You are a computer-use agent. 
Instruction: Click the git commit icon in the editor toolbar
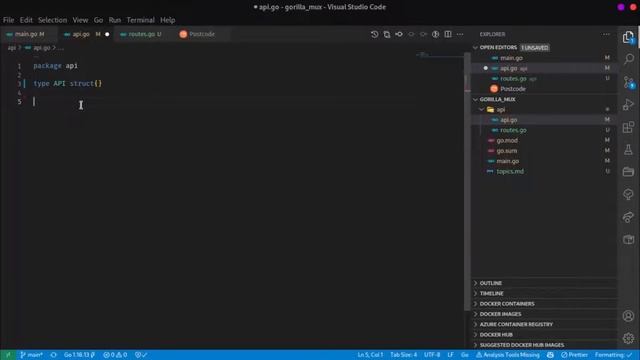point(399,34)
